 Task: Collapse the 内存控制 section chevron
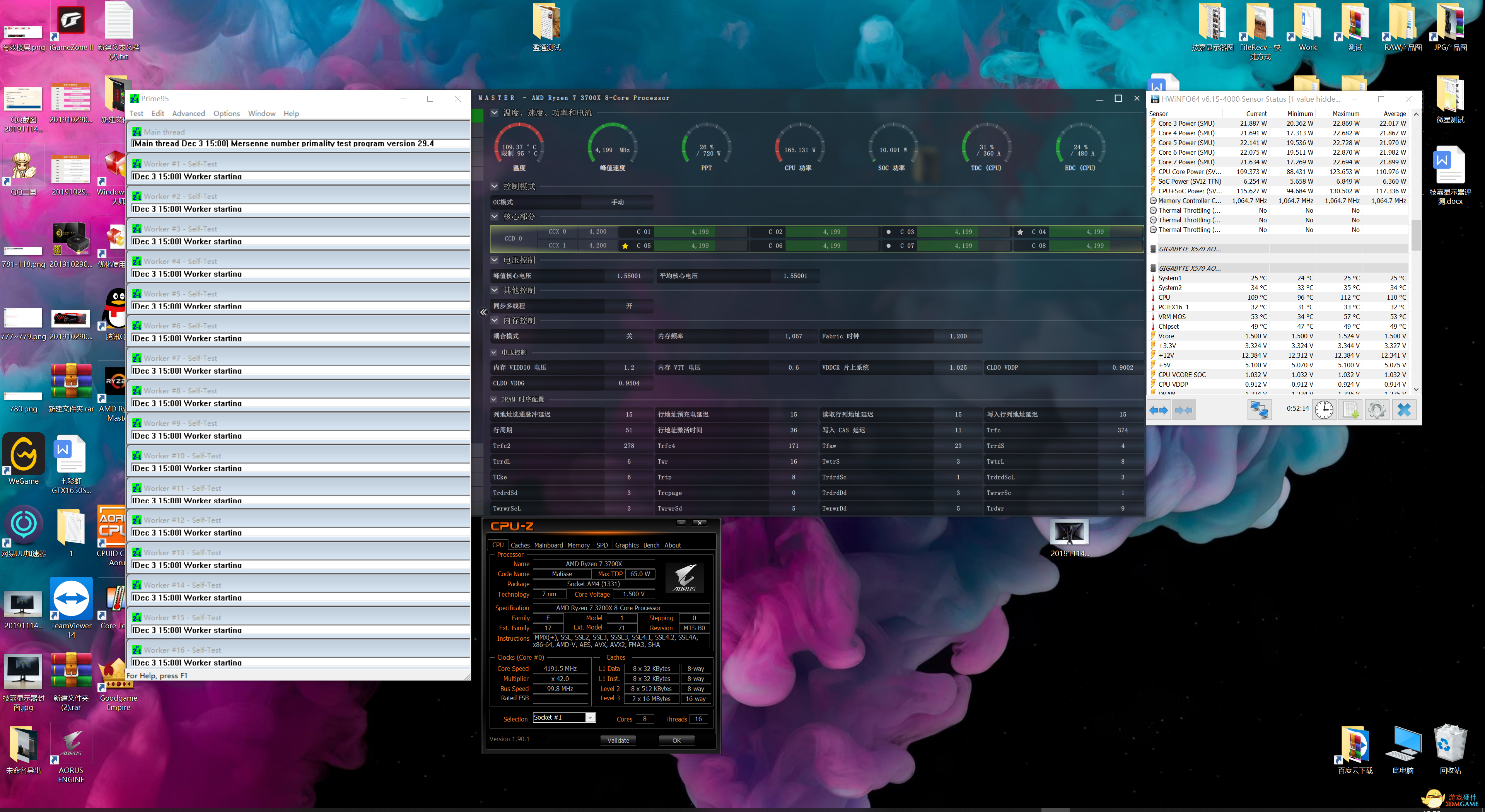pyautogui.click(x=495, y=321)
